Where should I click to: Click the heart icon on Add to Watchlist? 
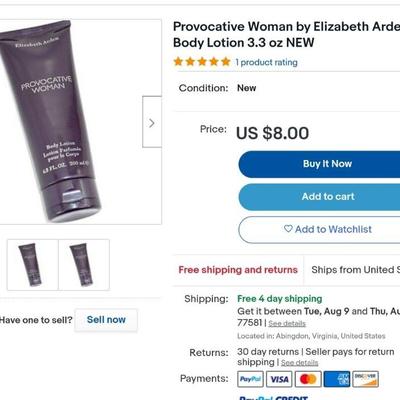click(288, 229)
